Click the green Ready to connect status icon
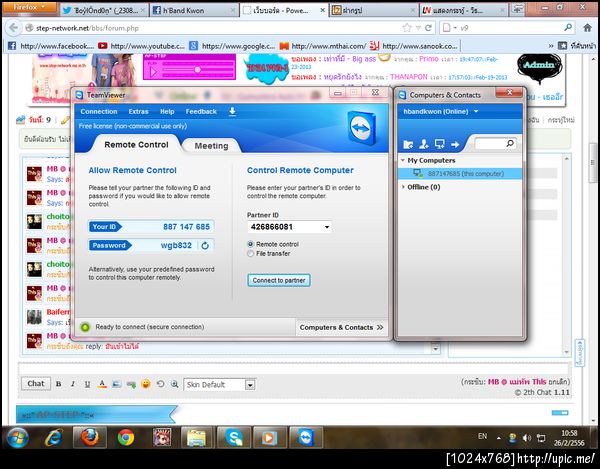Image resolution: width=600 pixels, height=469 pixels. pyautogui.click(x=85, y=327)
